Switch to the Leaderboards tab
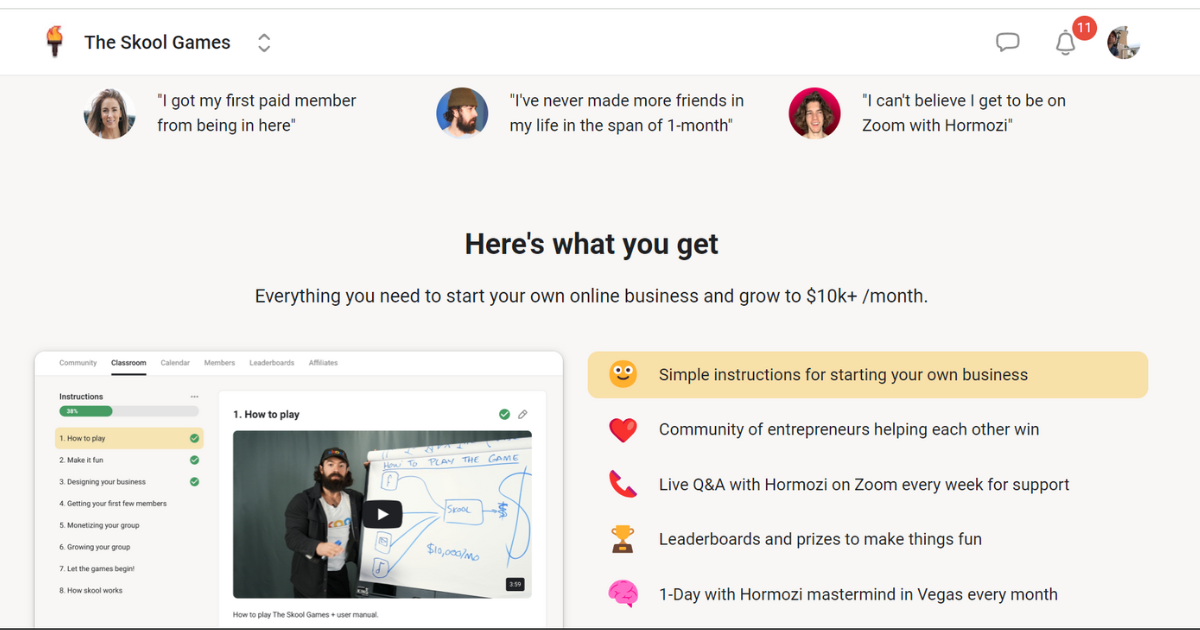Viewport: 1200px width, 630px height. click(x=272, y=363)
